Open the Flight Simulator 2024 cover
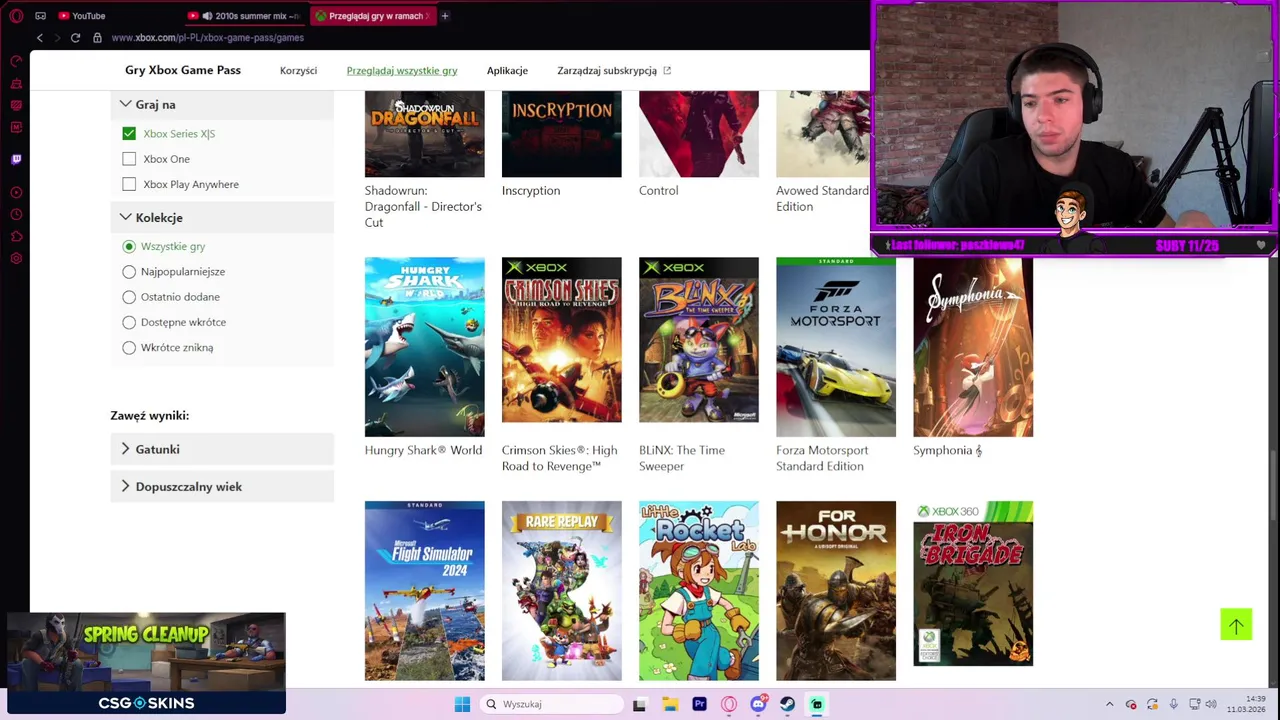 (x=425, y=591)
